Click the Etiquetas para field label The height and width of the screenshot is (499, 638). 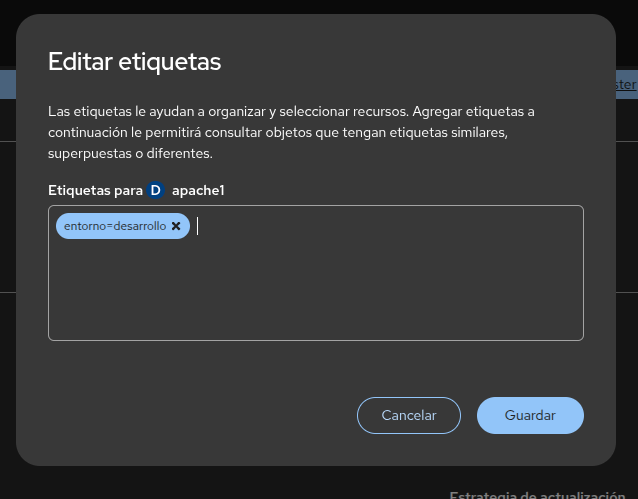95,190
